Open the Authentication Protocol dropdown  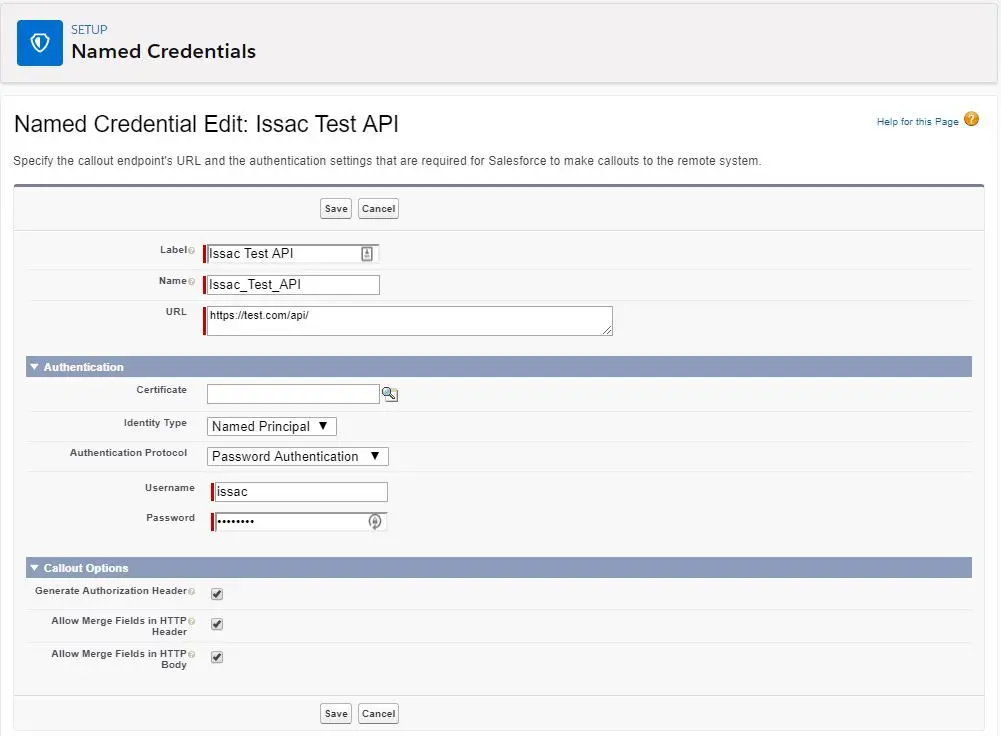297,456
